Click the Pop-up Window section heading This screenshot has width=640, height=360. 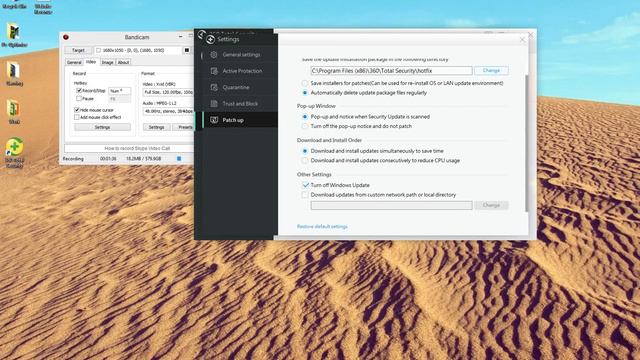tap(316, 106)
